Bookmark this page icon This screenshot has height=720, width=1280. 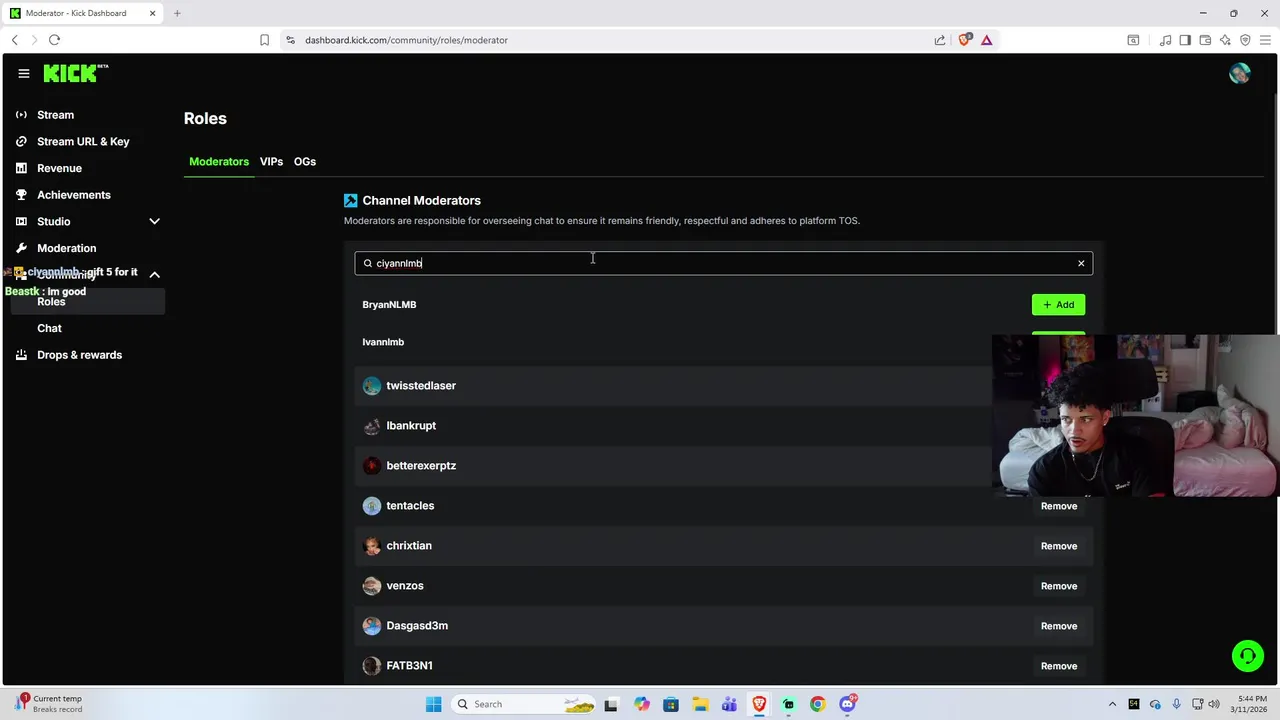264,40
